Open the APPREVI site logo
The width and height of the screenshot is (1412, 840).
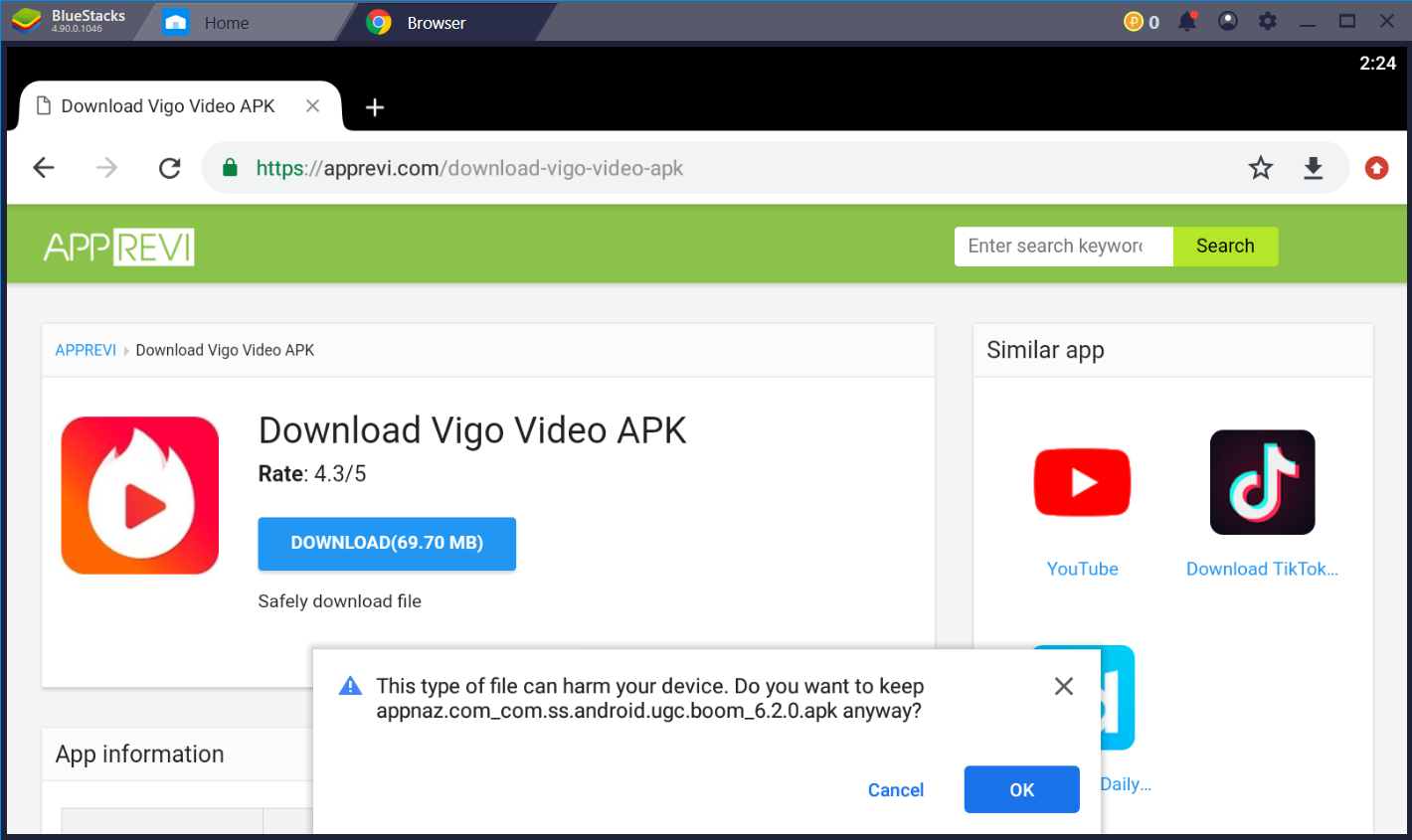point(119,247)
